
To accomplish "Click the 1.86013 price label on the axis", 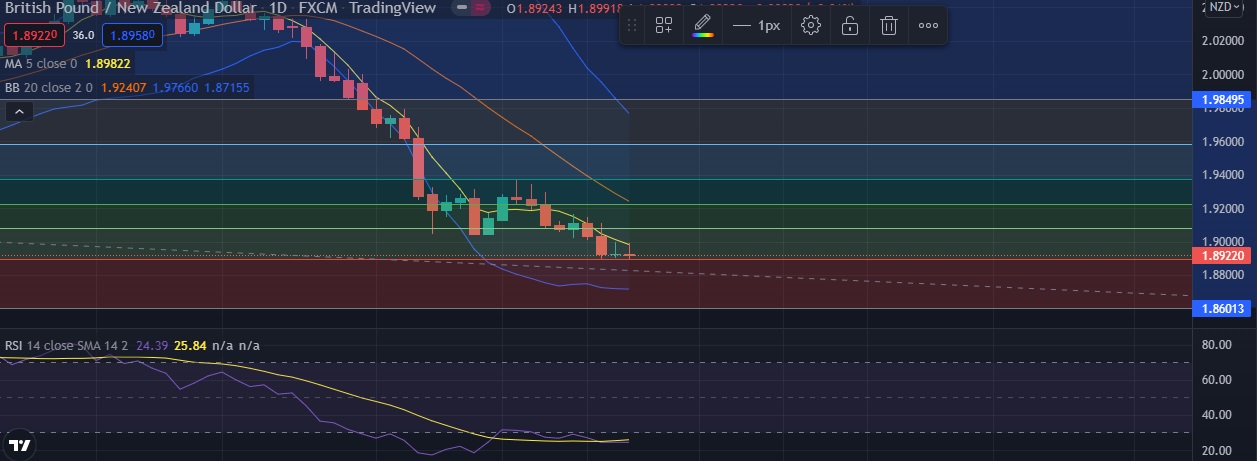I will point(1223,309).
